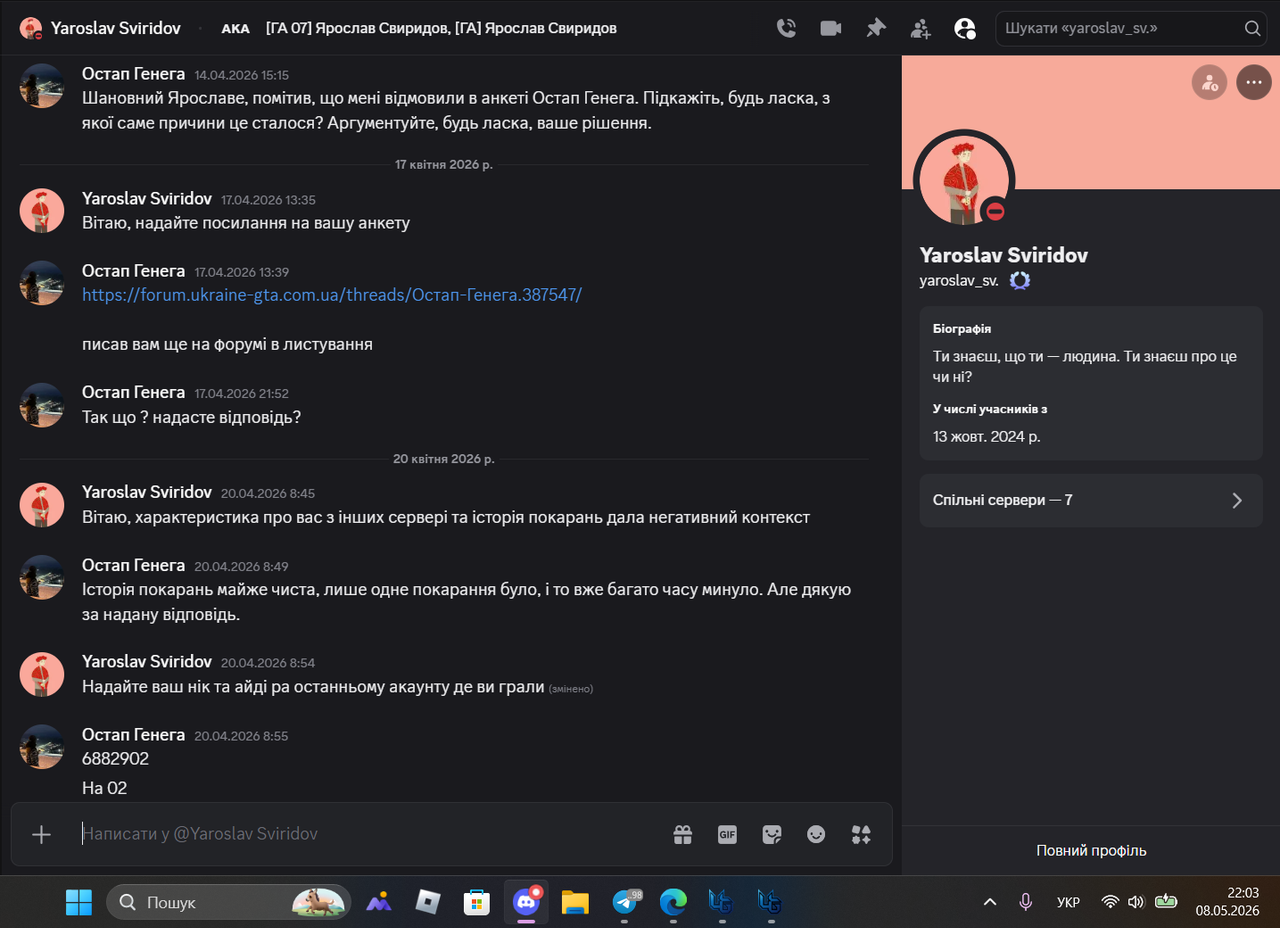Hide the user profile side panel
The height and width of the screenshot is (928, 1280).
[965, 28]
